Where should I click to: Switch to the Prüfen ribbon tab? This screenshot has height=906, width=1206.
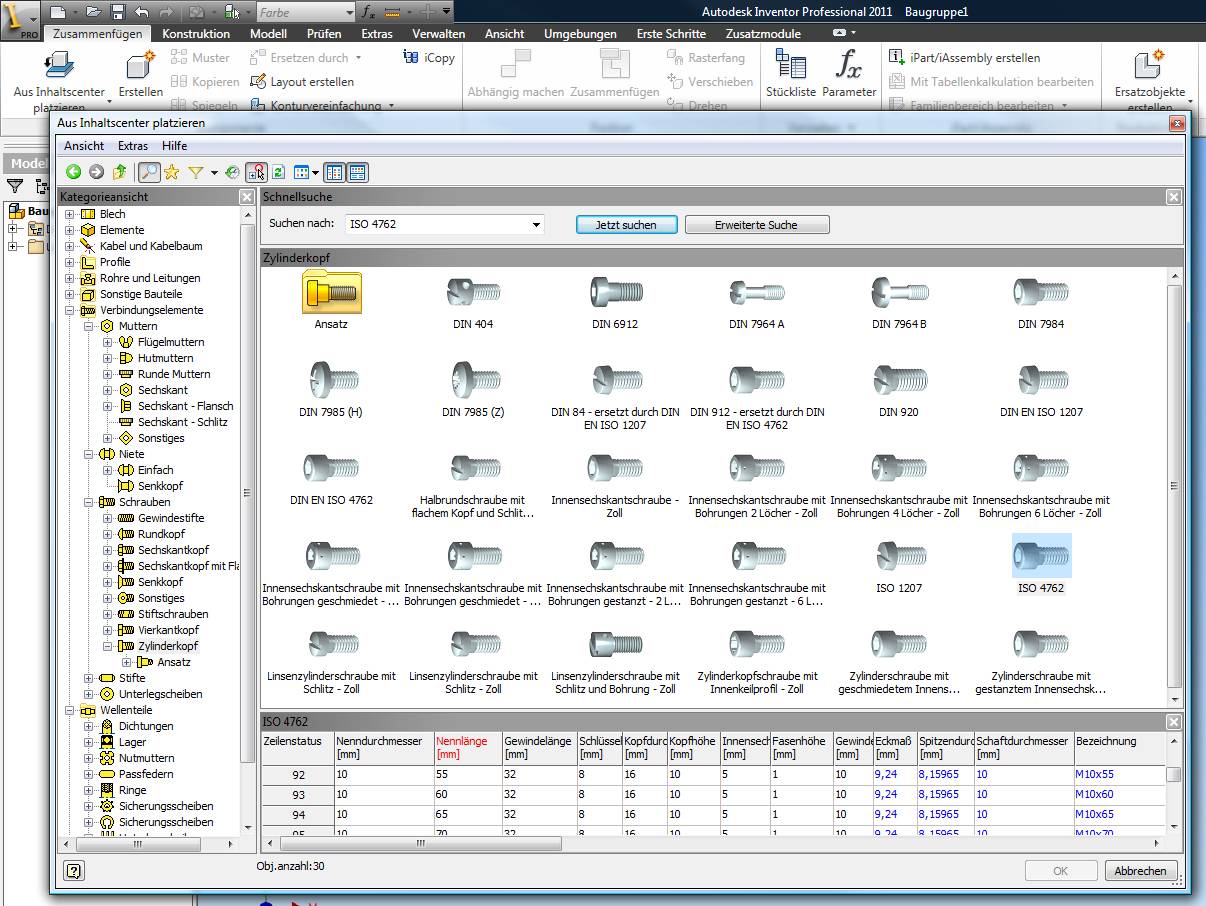324,34
